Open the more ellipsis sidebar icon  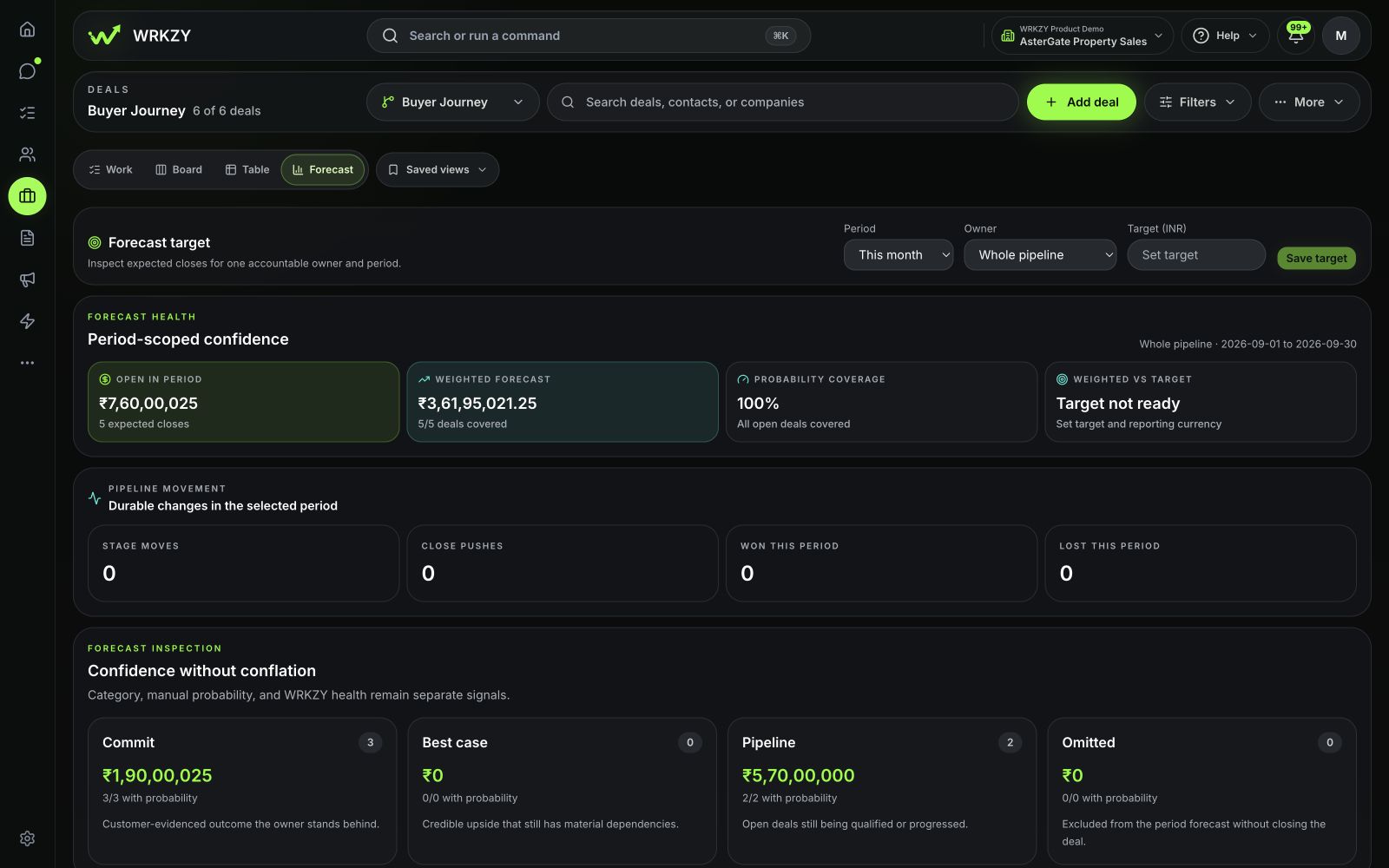coord(27,363)
